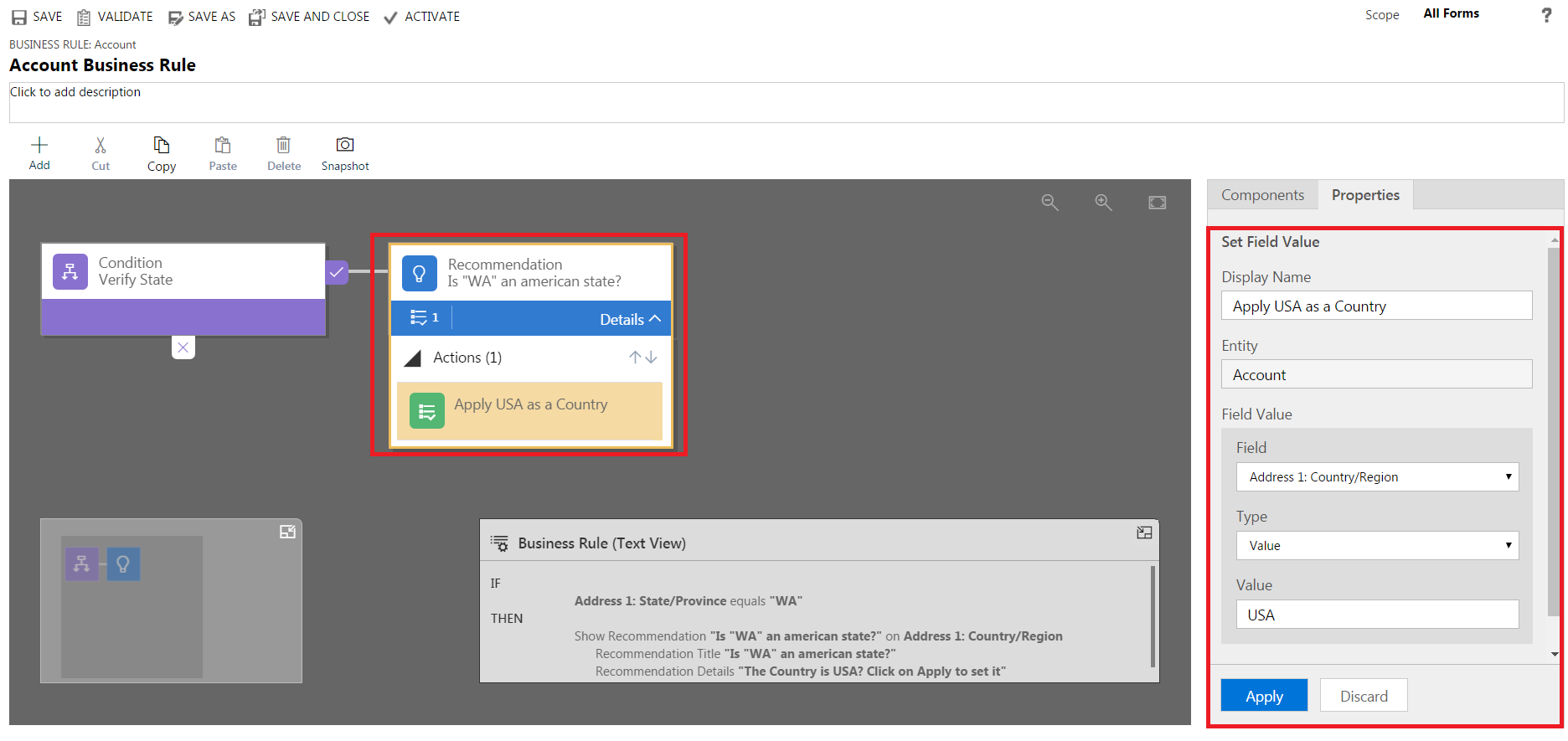Collapse the Business Rule Text View panel
The height and width of the screenshot is (741, 1568).
coord(1144,533)
